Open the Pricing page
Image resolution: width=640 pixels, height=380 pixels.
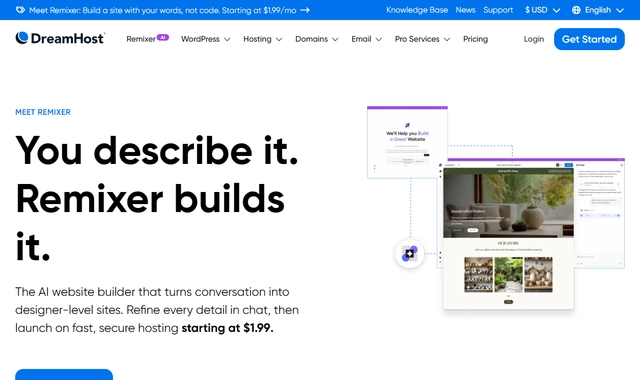click(475, 39)
